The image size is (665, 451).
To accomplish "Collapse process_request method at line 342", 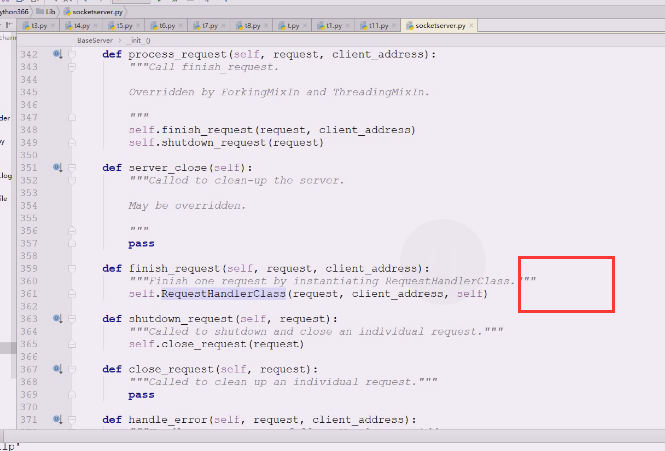I will [x=72, y=54].
